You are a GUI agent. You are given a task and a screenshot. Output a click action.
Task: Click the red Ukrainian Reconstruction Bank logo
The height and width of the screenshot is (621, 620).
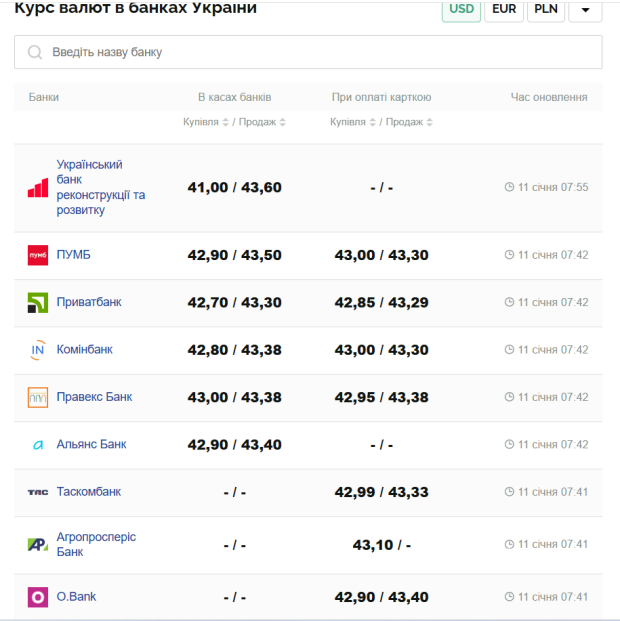[x=37, y=188]
